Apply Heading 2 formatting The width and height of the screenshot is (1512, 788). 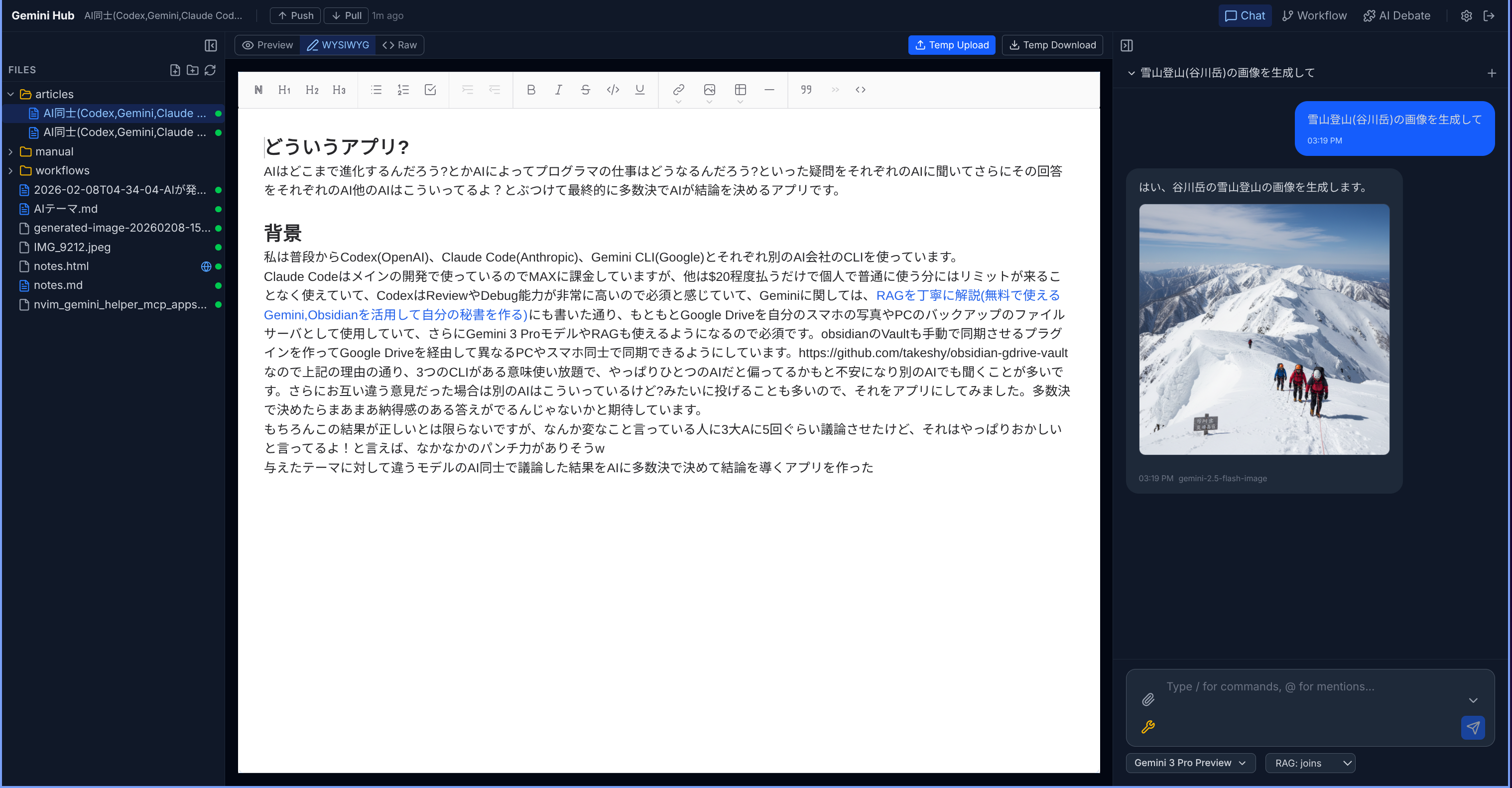tap(312, 89)
